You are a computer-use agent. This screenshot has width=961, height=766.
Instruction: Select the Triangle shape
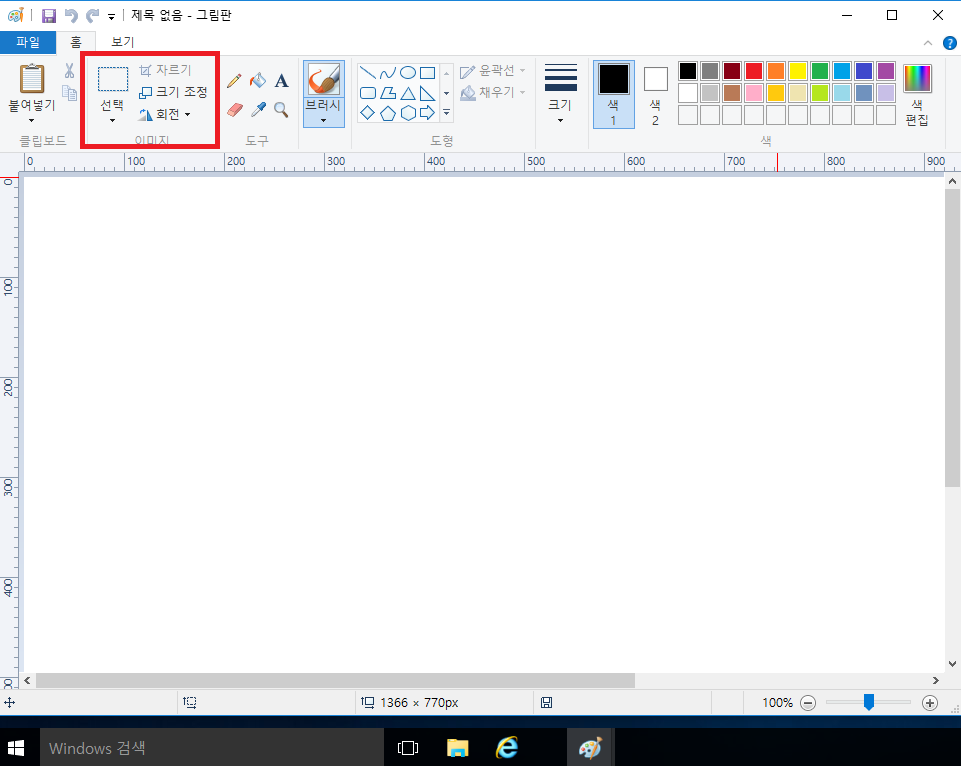coord(408,93)
